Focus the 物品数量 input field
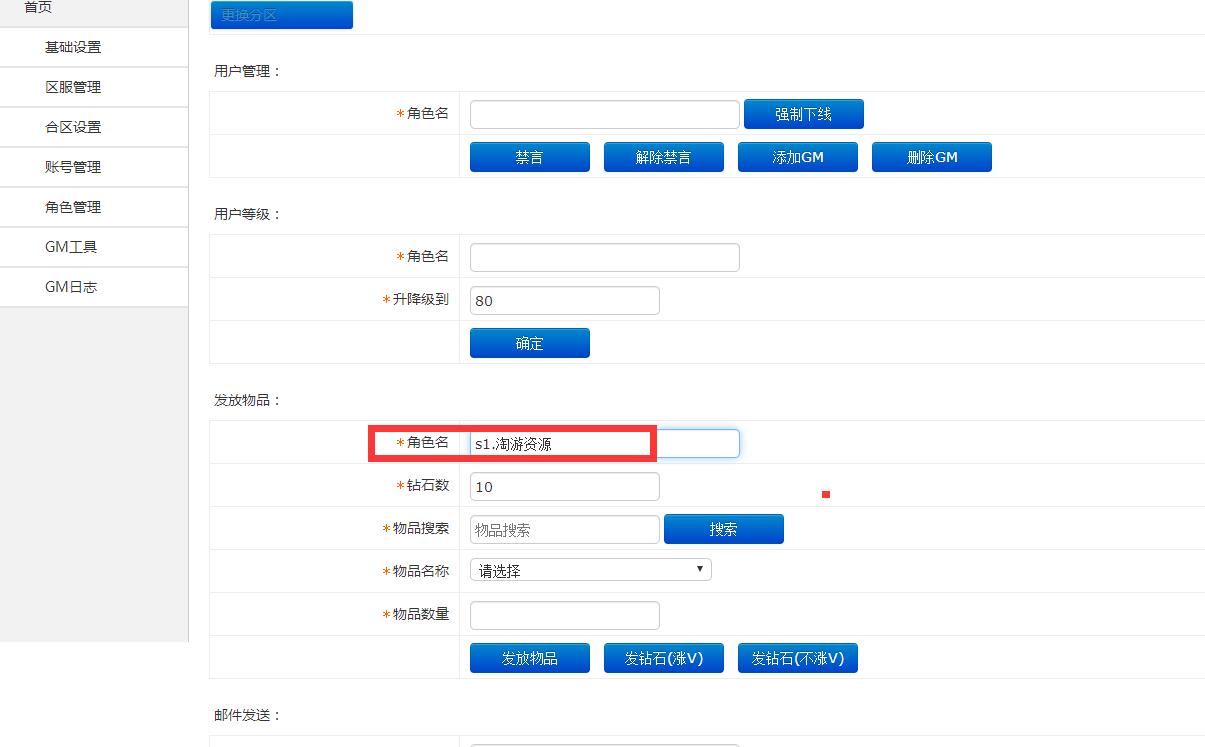The height and width of the screenshot is (747, 1205). tap(564, 615)
